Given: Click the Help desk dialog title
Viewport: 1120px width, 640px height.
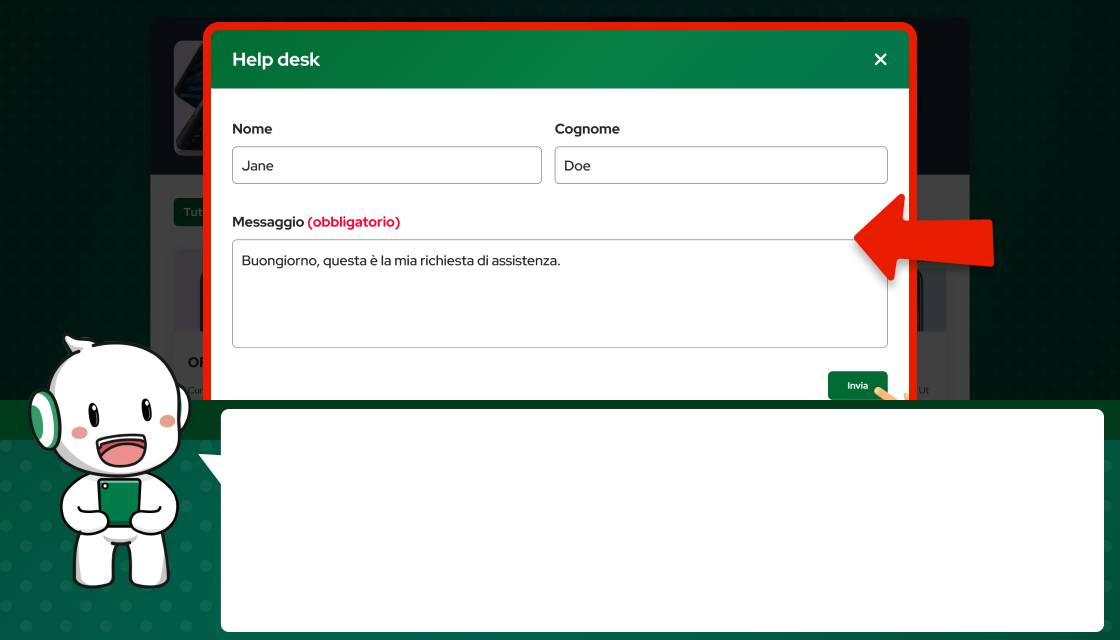Looking at the screenshot, I should pos(276,60).
